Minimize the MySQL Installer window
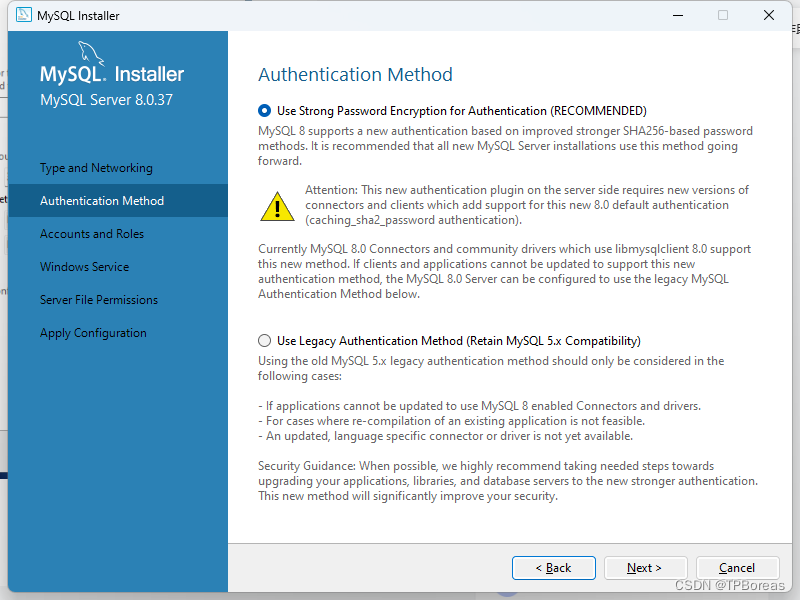 (678, 15)
